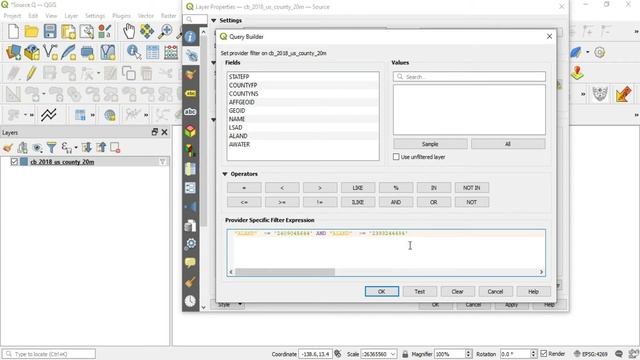640x360 pixels.
Task: Insert the NOT IN operator
Action: point(472,188)
